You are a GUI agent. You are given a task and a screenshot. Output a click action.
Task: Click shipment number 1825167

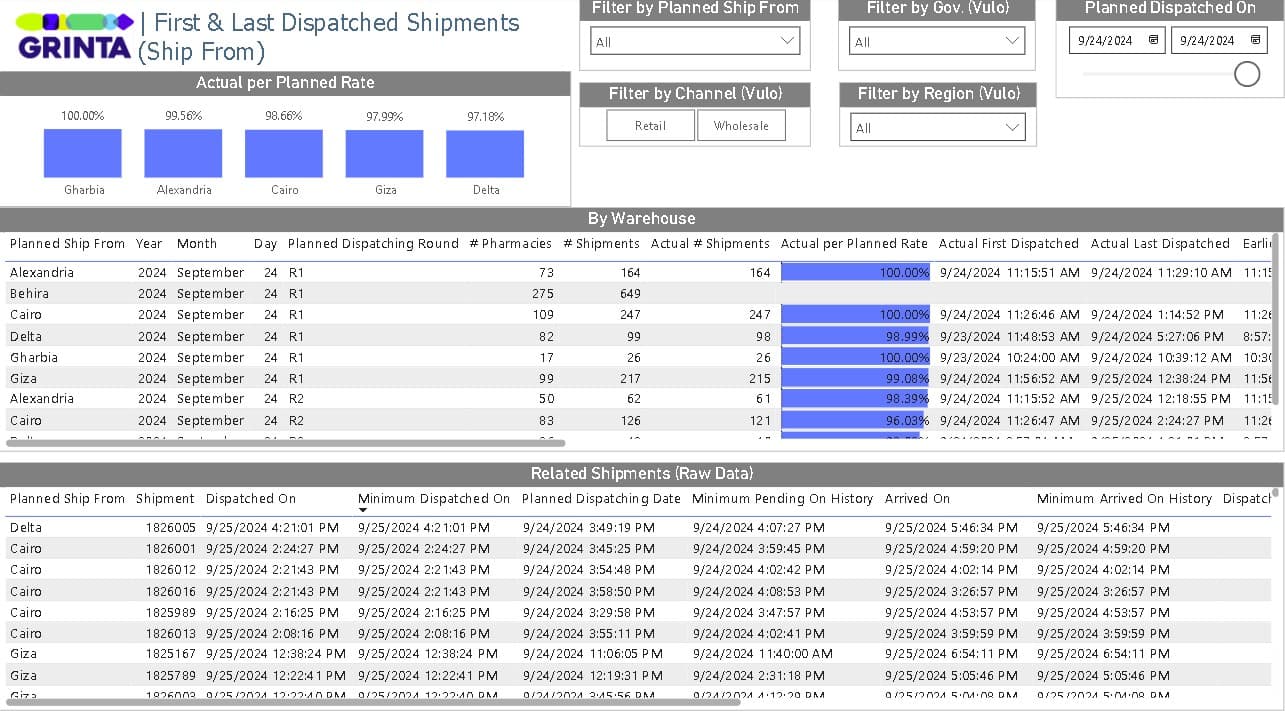pos(171,653)
